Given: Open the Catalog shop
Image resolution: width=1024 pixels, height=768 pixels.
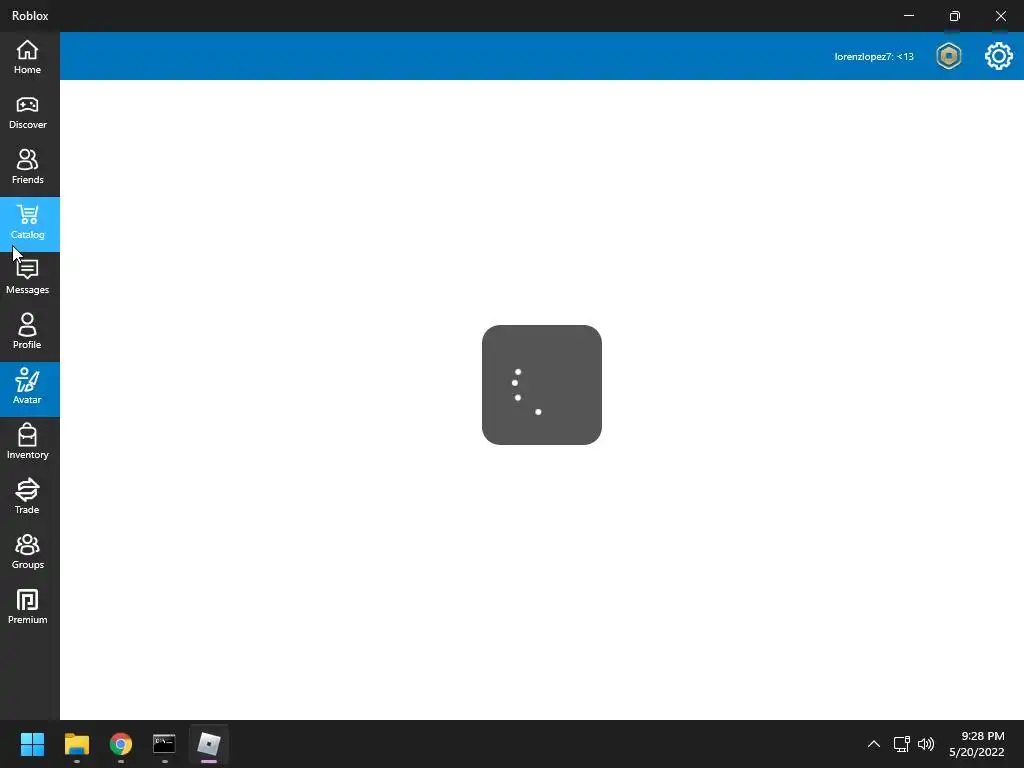Looking at the screenshot, I should 27,223.
